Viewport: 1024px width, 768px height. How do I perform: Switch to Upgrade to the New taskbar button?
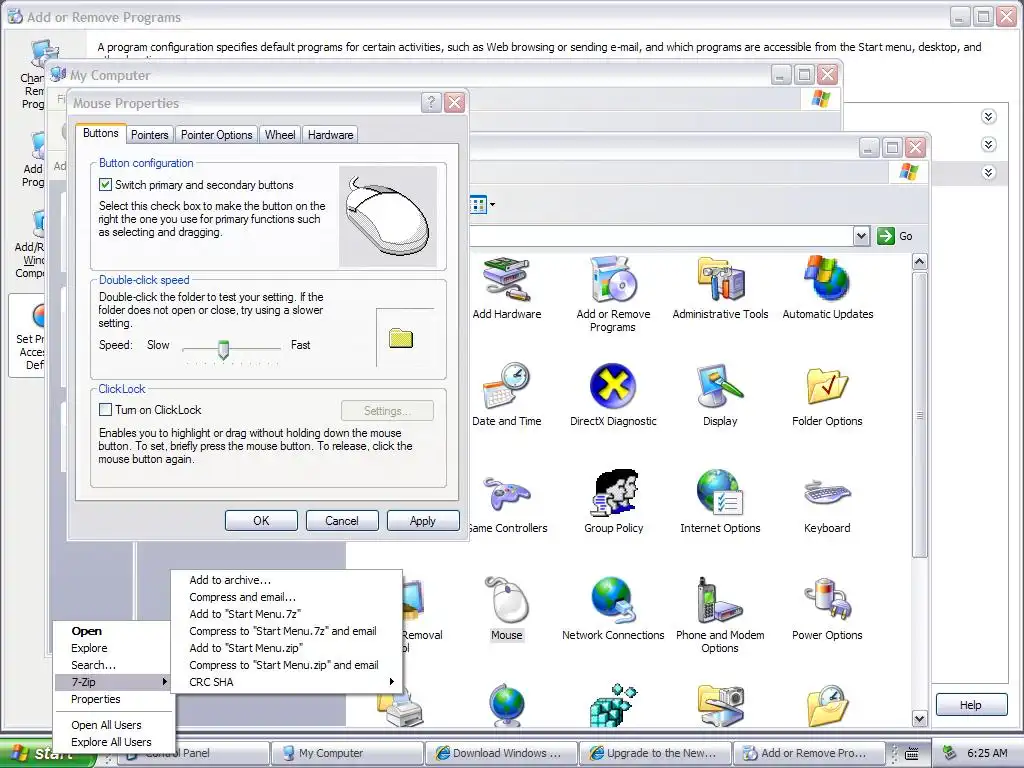[x=655, y=753]
